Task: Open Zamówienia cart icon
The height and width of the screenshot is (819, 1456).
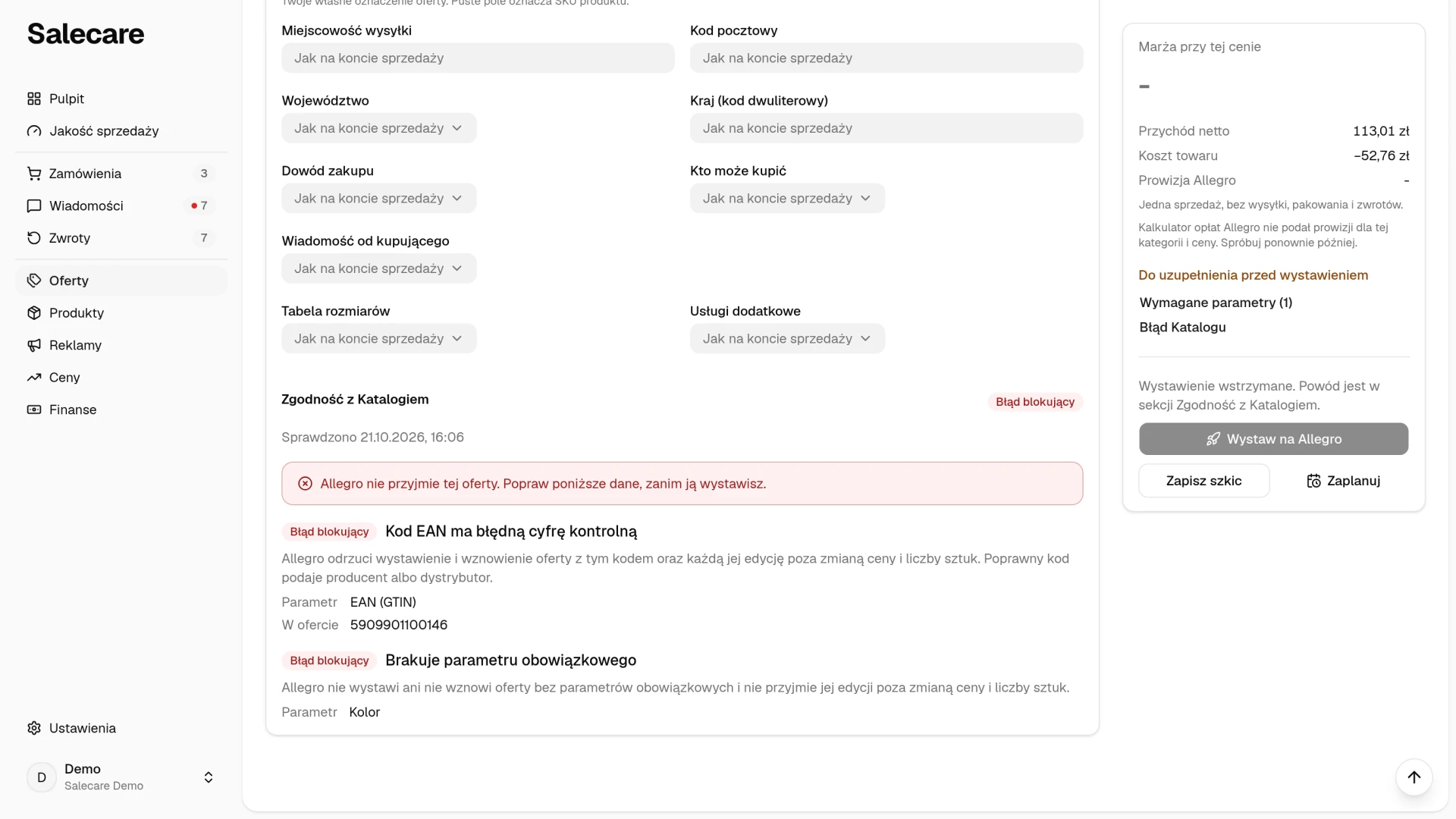Action: coord(34,174)
